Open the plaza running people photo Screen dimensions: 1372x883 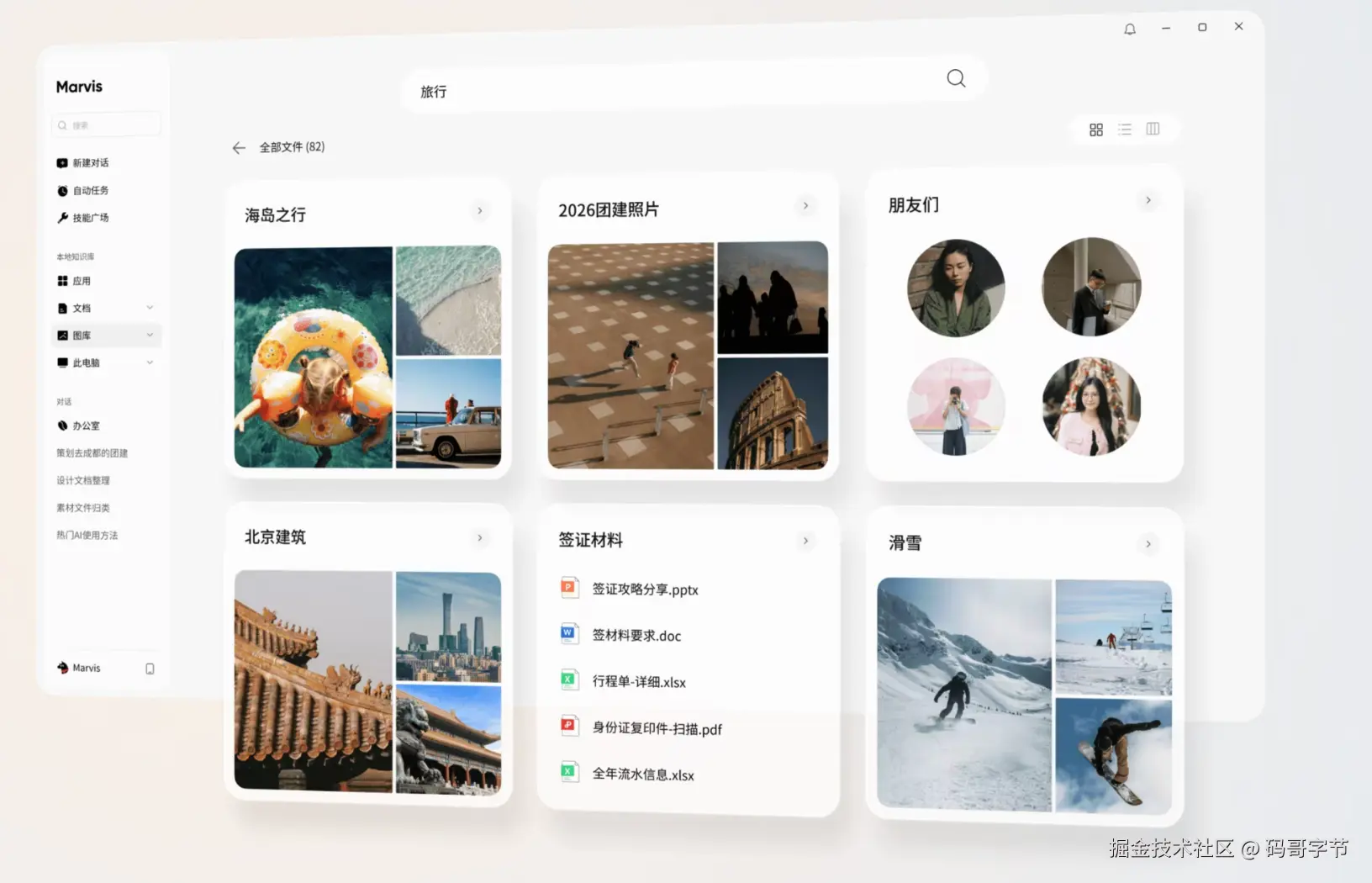pos(631,356)
